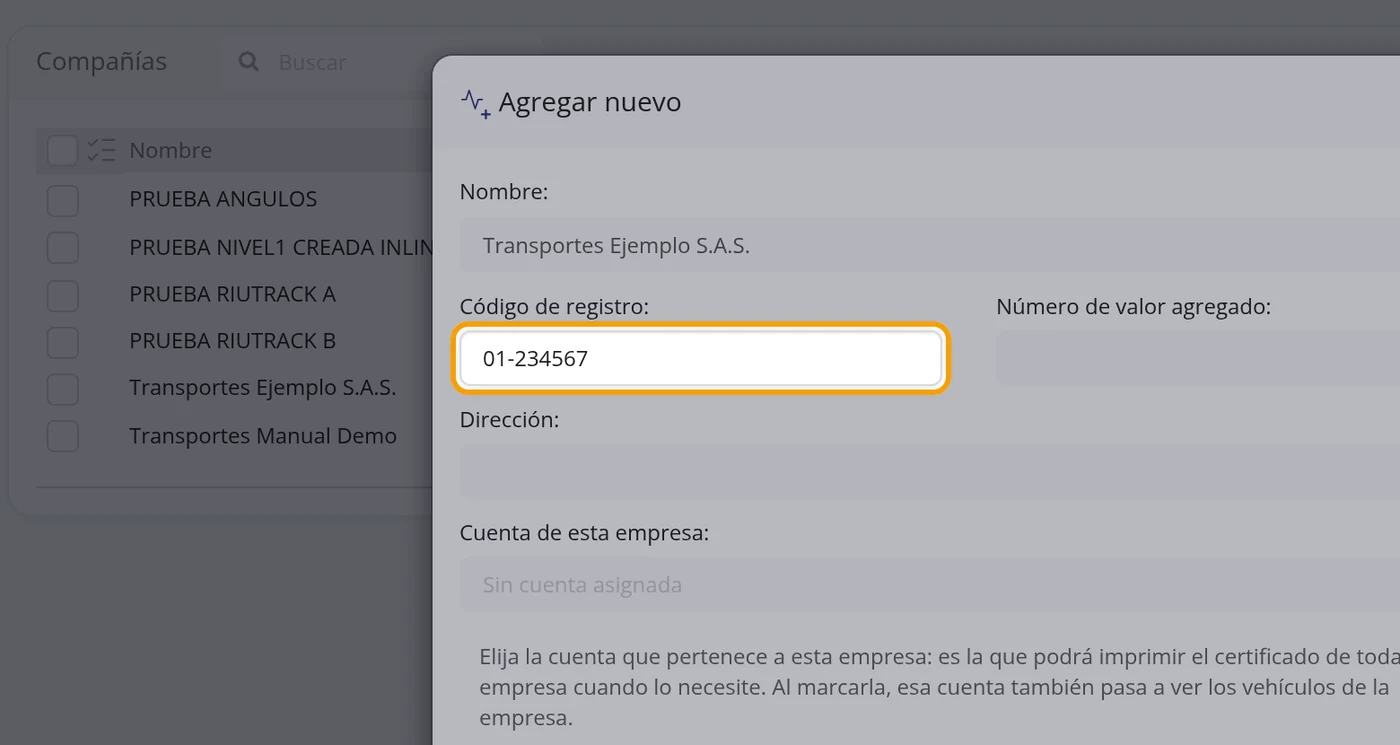Image resolution: width=1400 pixels, height=745 pixels.
Task: Click the search magnifier icon in Compañías
Action: click(249, 62)
